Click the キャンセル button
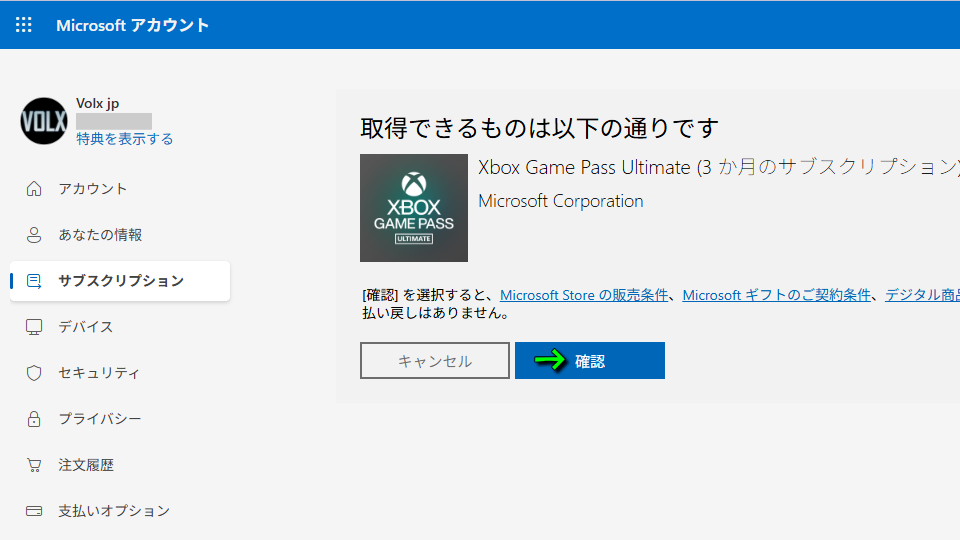 click(x=435, y=361)
